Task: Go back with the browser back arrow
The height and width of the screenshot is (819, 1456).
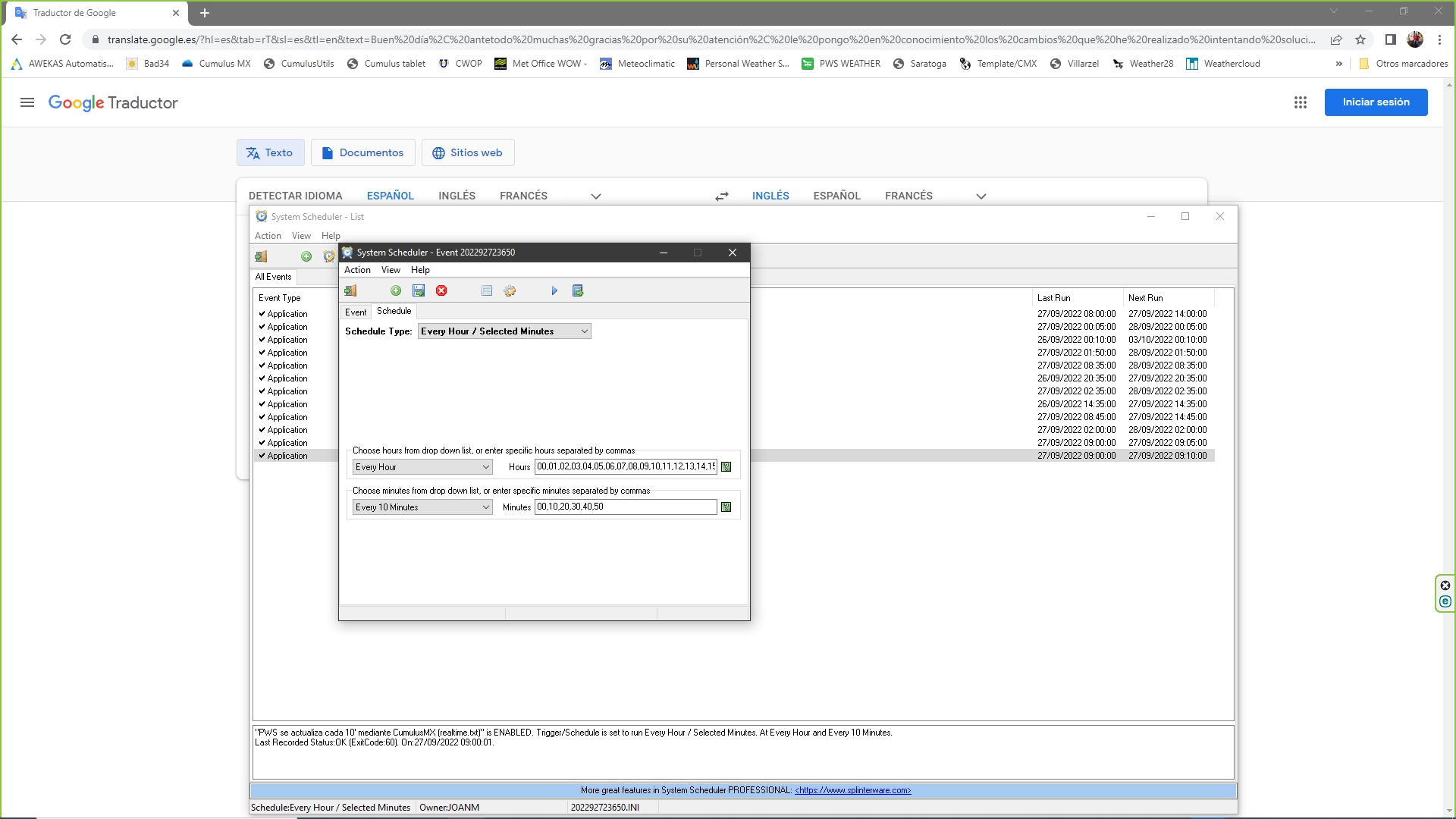Action: (x=17, y=39)
